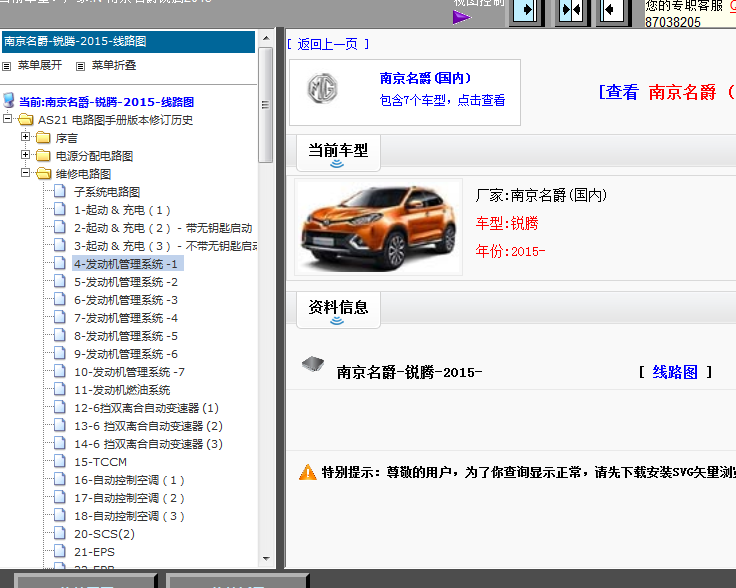Click the page icon of 4-发动机管理系统 -1

coord(60,263)
